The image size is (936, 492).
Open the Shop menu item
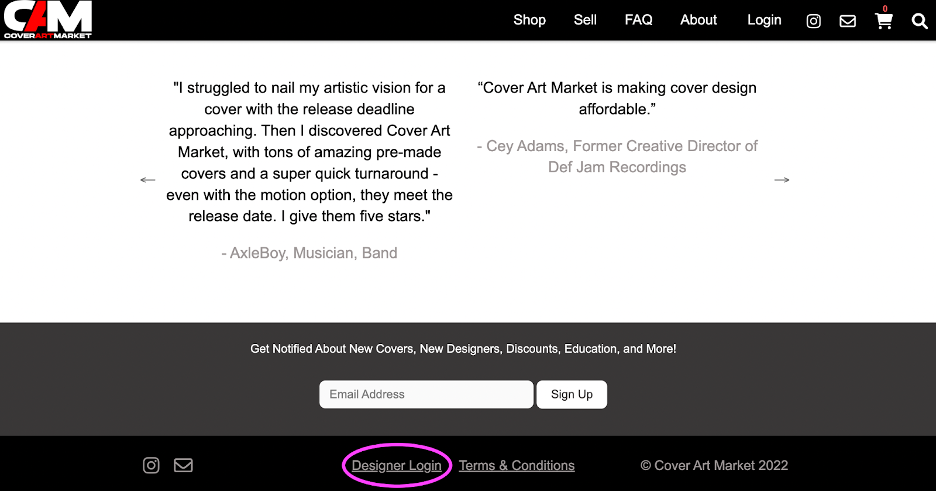coord(529,20)
